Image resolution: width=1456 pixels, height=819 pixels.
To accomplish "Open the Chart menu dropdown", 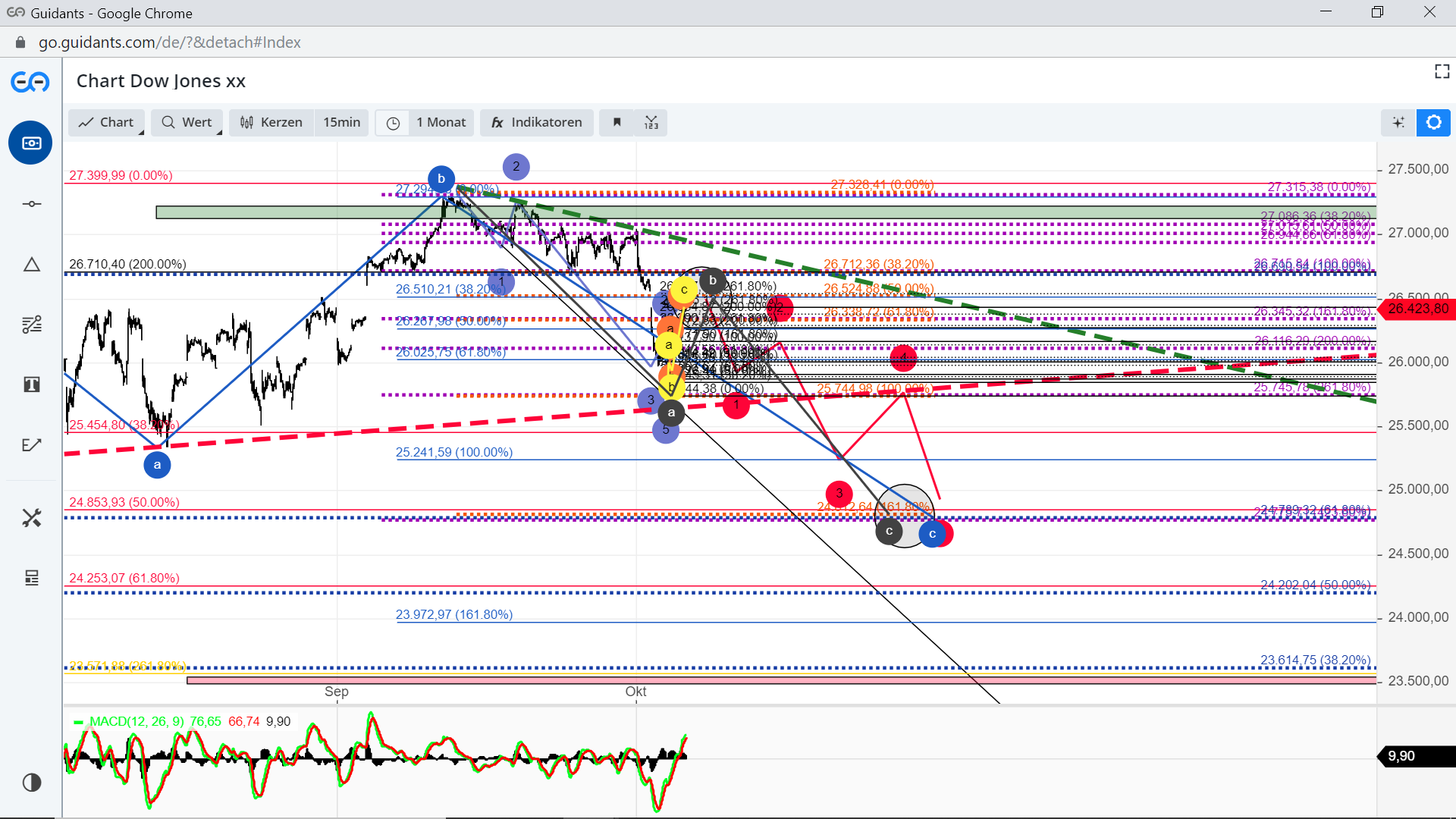I will click(107, 122).
